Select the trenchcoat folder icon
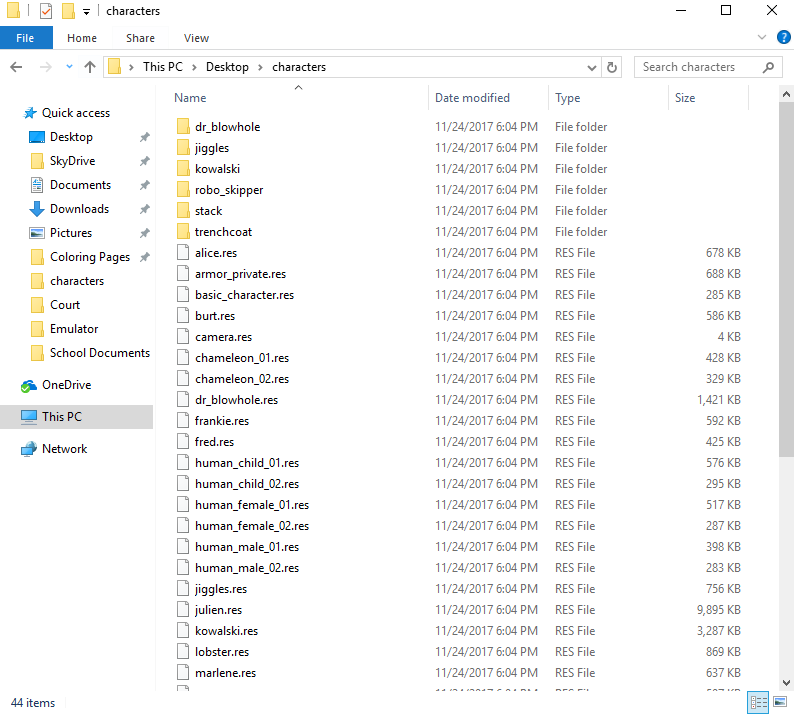This screenshot has width=794, height=714. pos(183,232)
